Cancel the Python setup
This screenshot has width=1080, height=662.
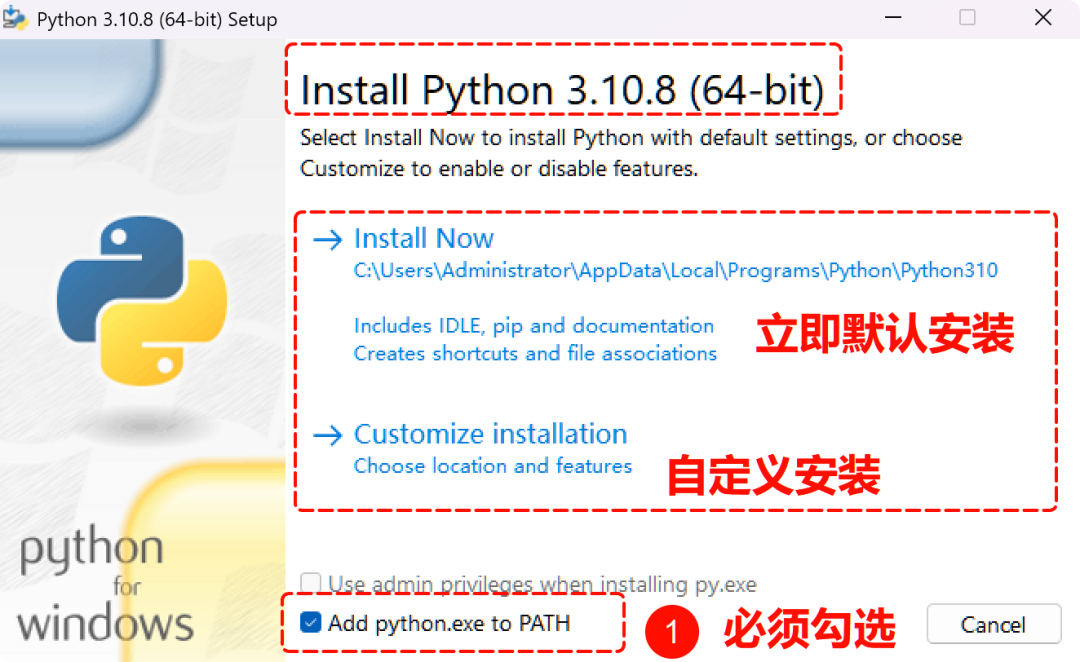(x=993, y=624)
